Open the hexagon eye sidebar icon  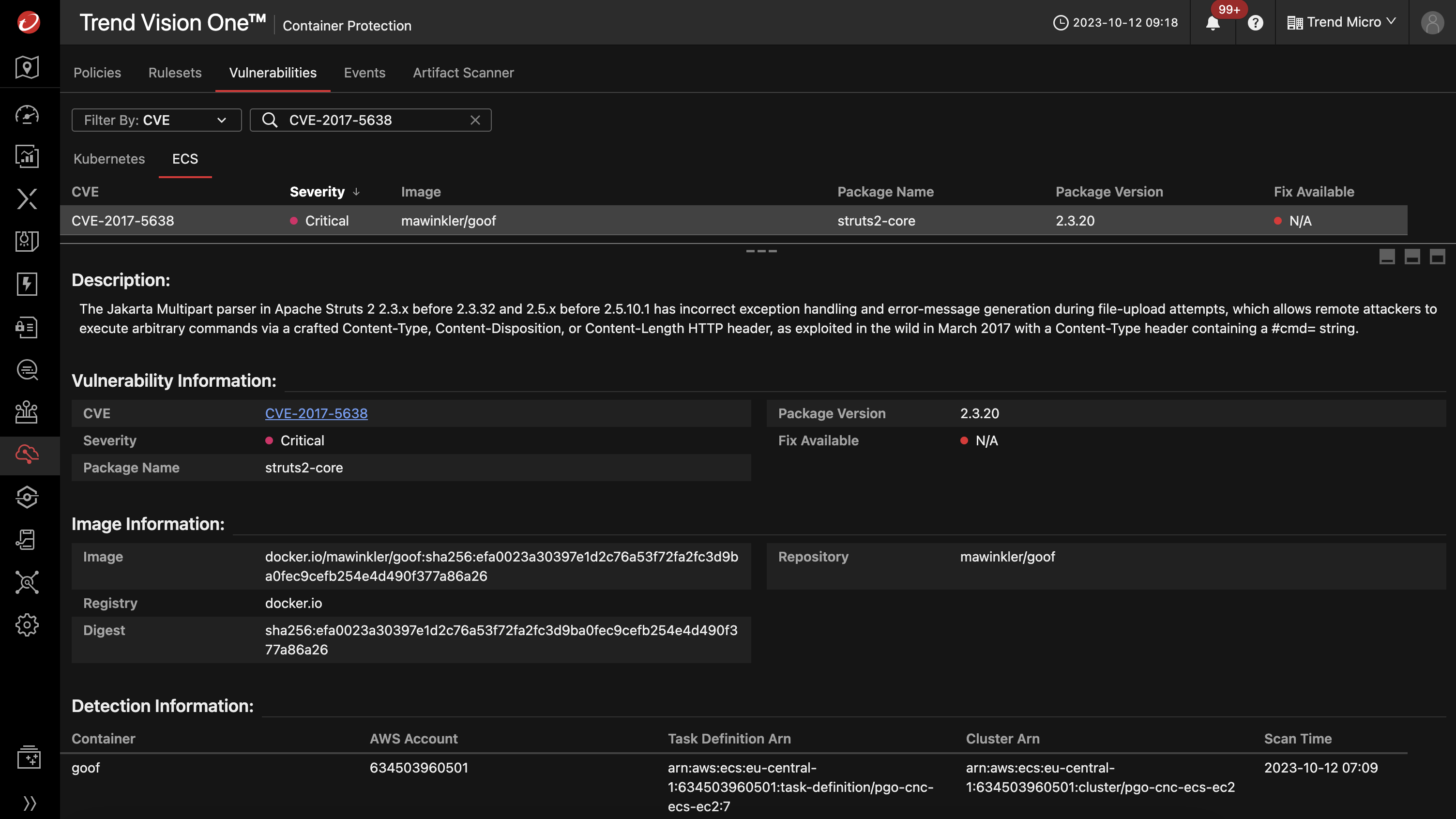[27, 498]
